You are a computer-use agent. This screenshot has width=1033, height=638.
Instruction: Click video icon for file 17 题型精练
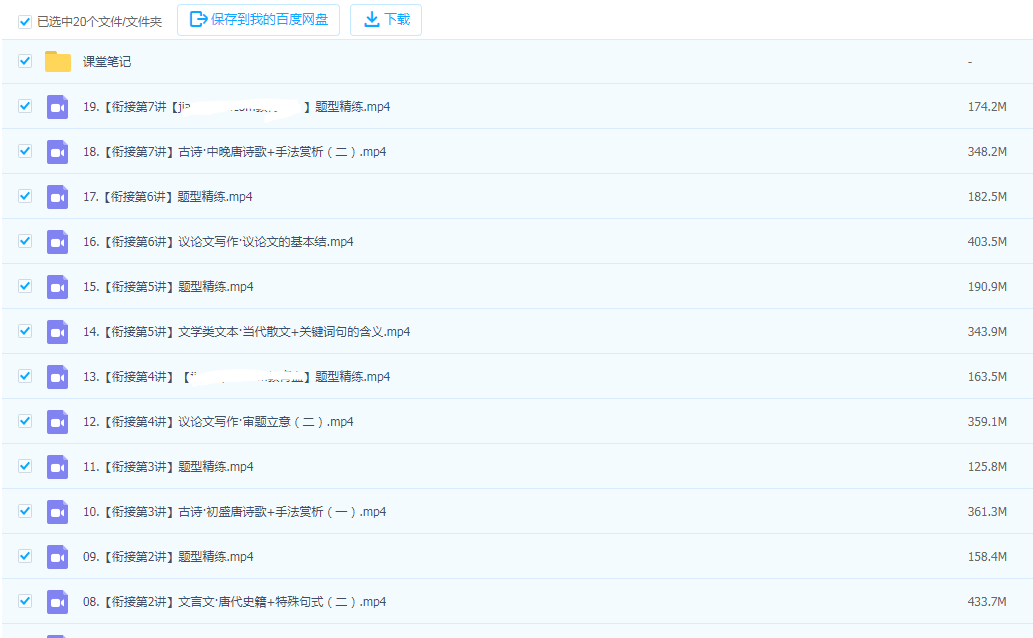tap(58, 197)
